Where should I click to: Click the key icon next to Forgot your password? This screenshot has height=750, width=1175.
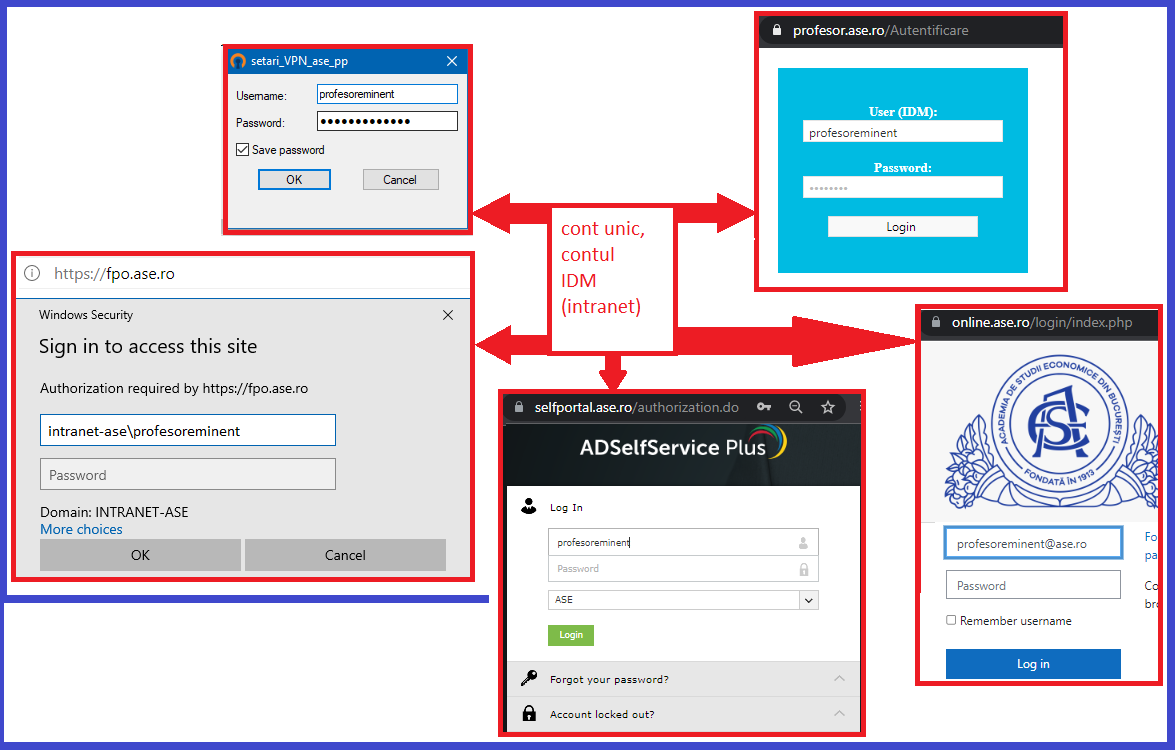pyautogui.click(x=529, y=678)
